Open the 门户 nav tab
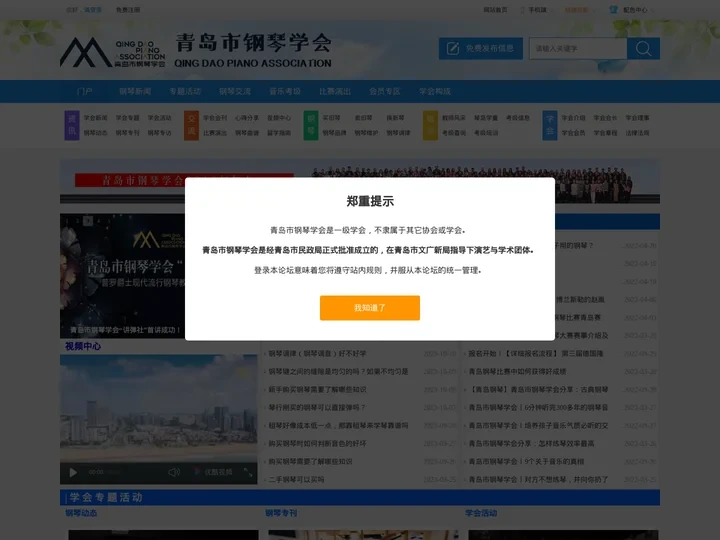Viewport: 720px width, 540px height. [x=85, y=91]
